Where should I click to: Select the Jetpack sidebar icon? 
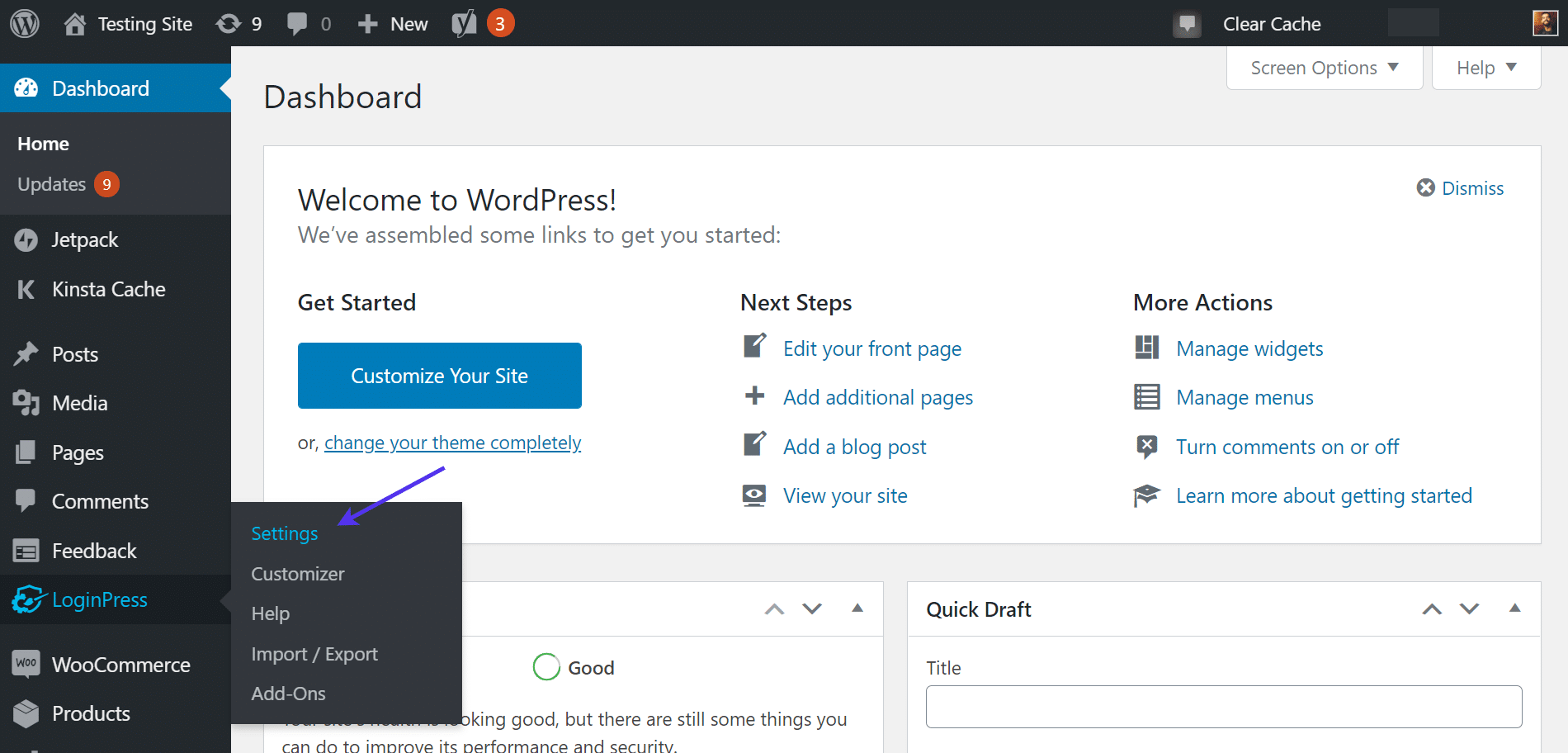(27, 239)
